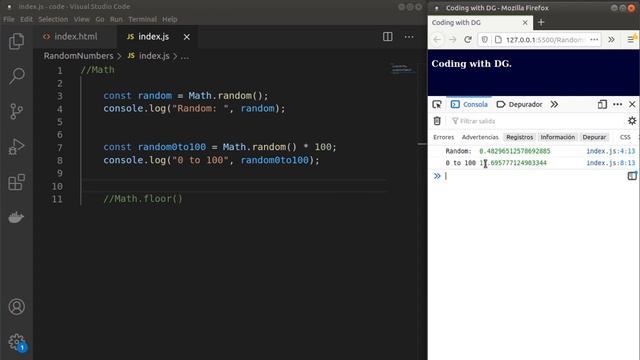Viewport: 640px width, 360px height.
Task: Click the randomOto100 variable on line 7
Action: [x=172, y=147]
